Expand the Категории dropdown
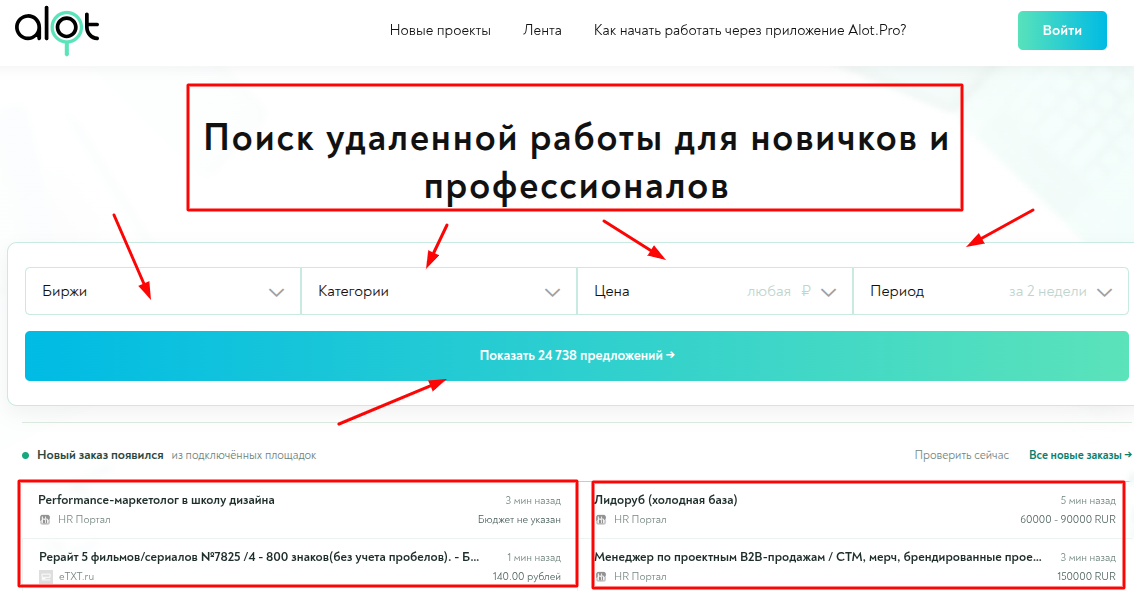The height and width of the screenshot is (591, 1134). coord(439,291)
